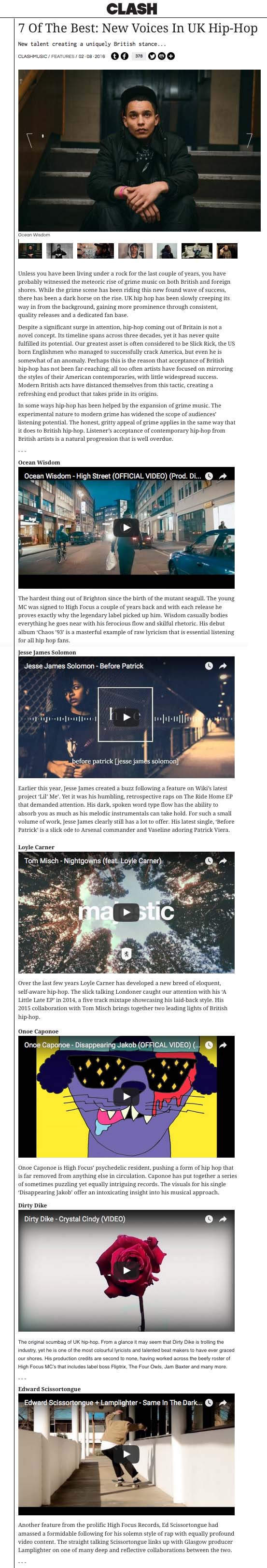The height and width of the screenshot is (1568, 267).
Task: Play Edward Scissortongue Same In The Dark video
Action: (x=126, y=1453)
